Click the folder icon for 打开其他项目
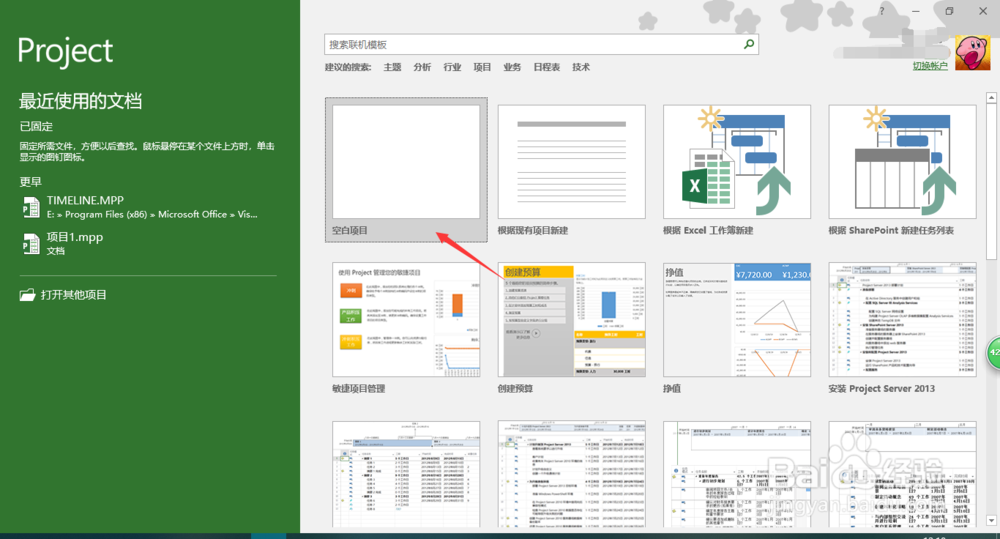The height and width of the screenshot is (539, 1000). 27,295
